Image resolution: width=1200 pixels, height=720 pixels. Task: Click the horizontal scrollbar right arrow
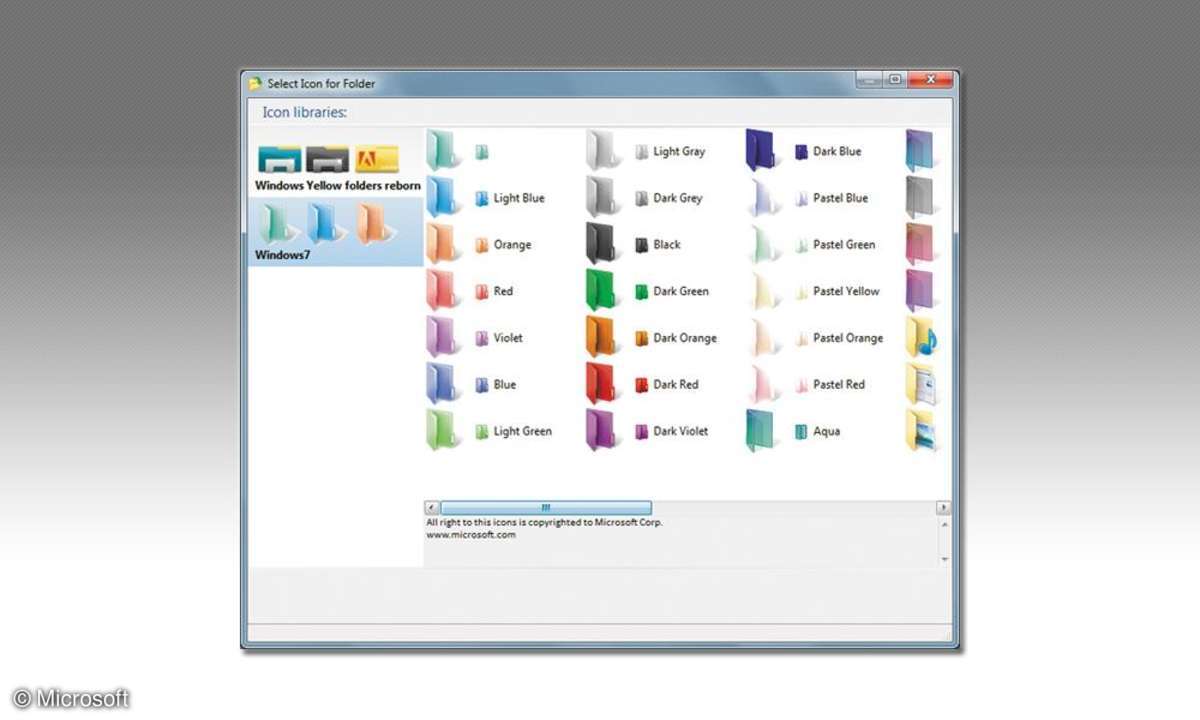[943, 508]
